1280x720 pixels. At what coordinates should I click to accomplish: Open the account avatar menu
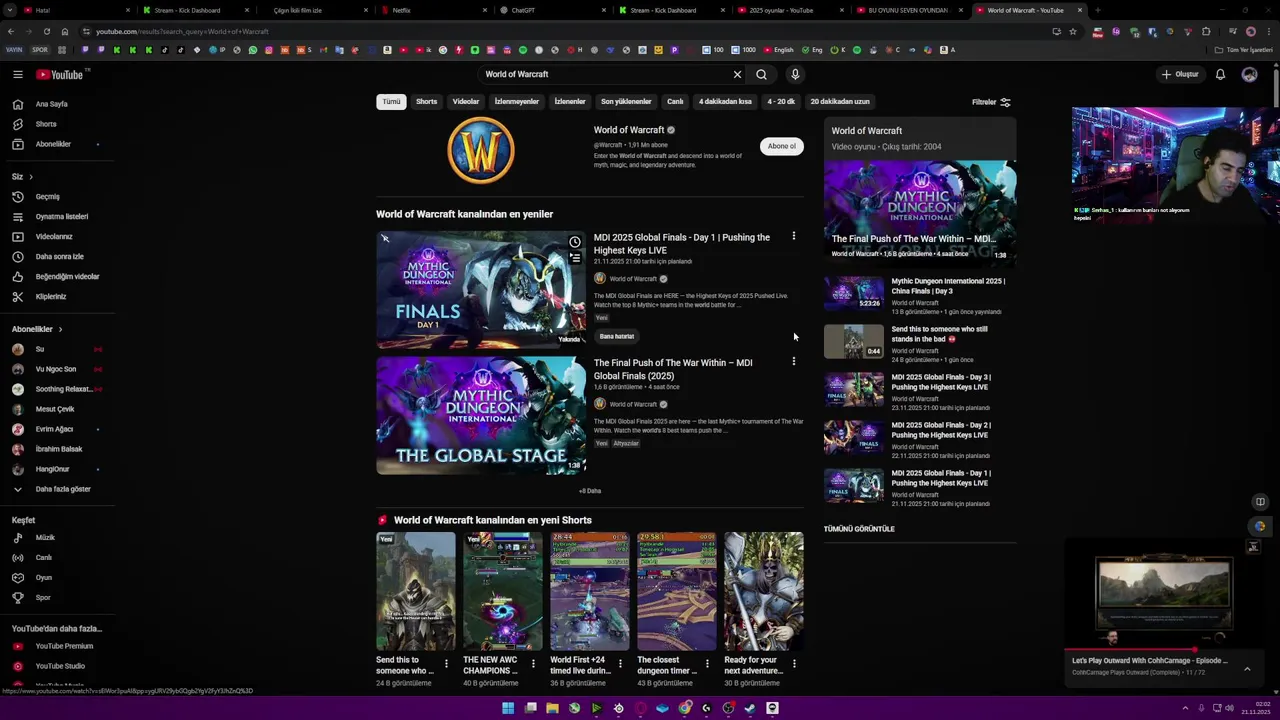point(1249,74)
